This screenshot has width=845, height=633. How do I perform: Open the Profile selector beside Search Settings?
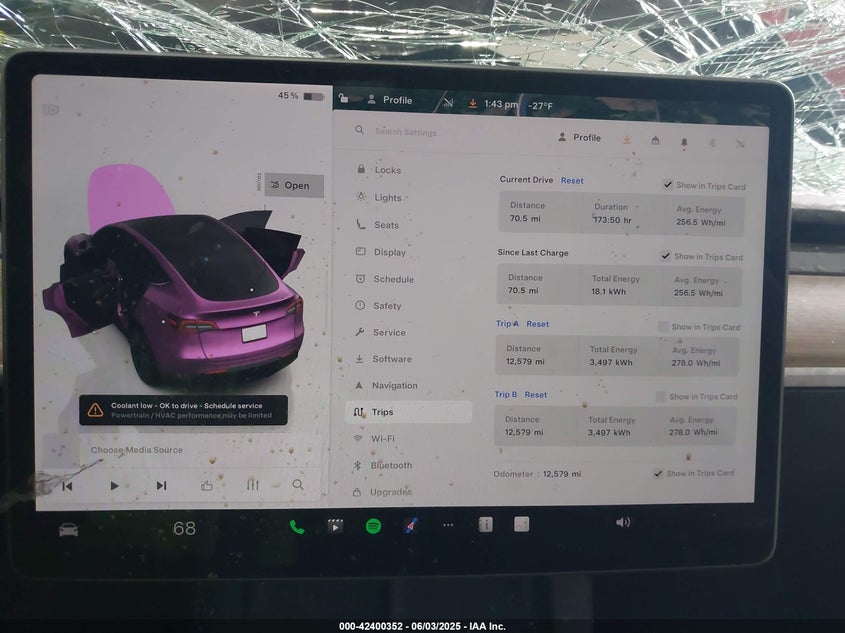click(x=580, y=138)
